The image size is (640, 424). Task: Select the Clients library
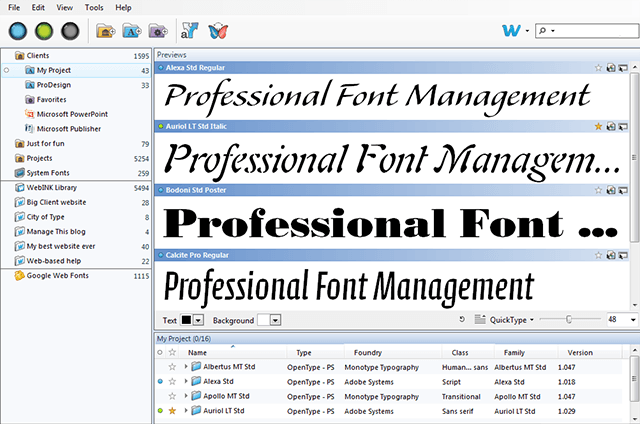[76, 55]
